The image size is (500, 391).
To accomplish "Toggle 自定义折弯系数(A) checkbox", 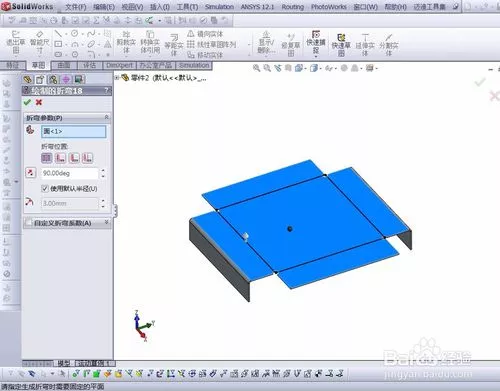I will [x=29, y=223].
